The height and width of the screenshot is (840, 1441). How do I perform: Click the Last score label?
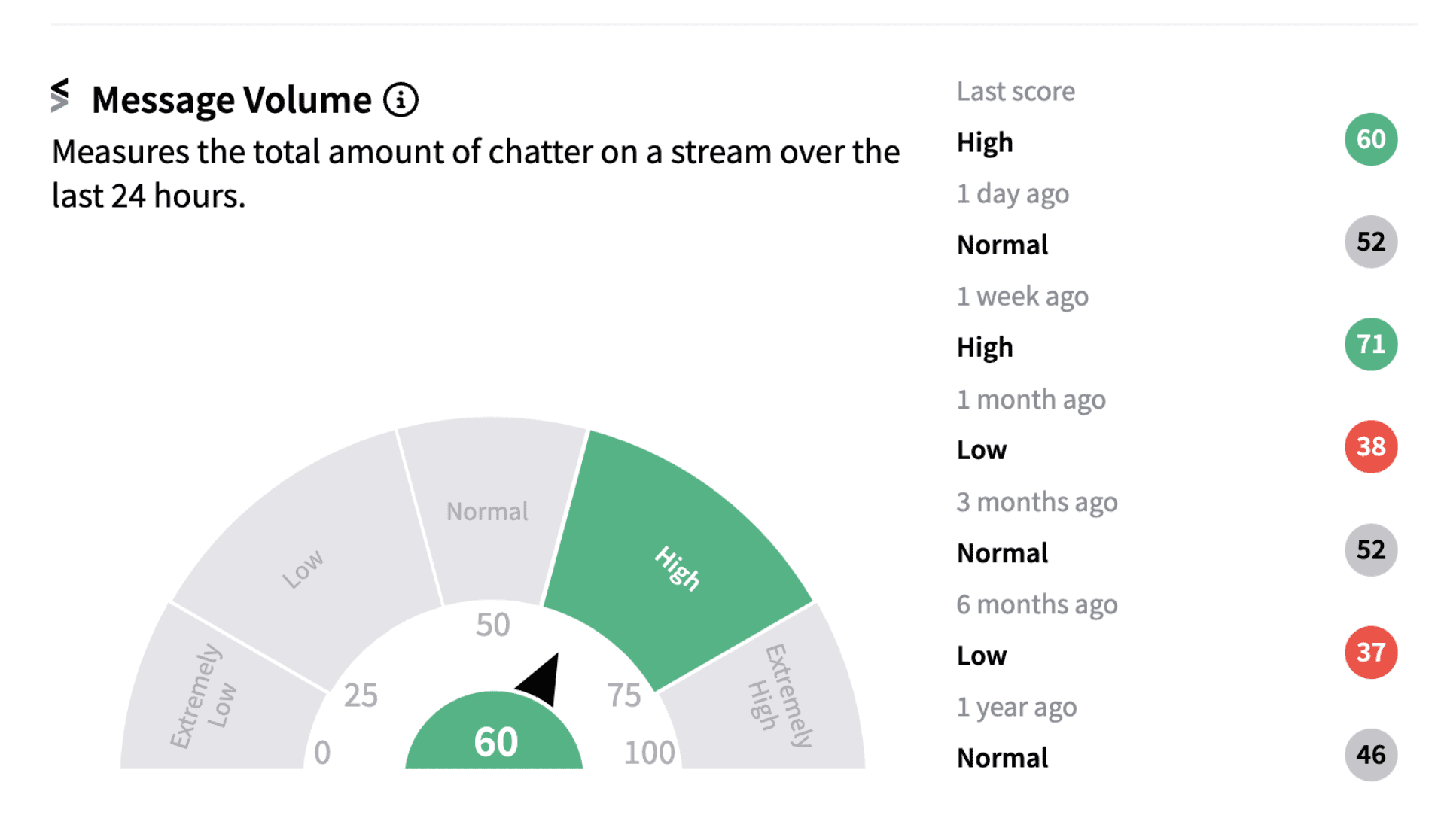coord(1015,91)
